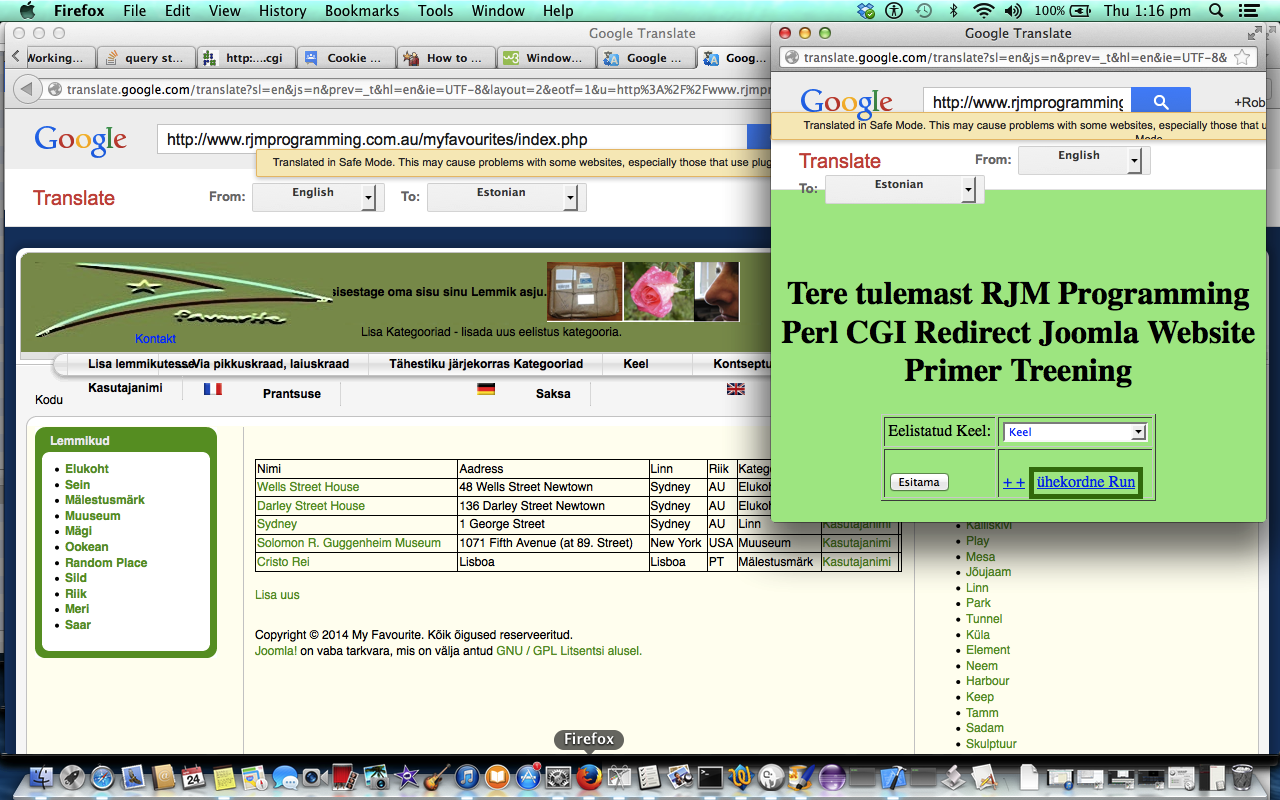Open GarageBand guitar icon in Dock
1280x800 pixels.
point(436,776)
